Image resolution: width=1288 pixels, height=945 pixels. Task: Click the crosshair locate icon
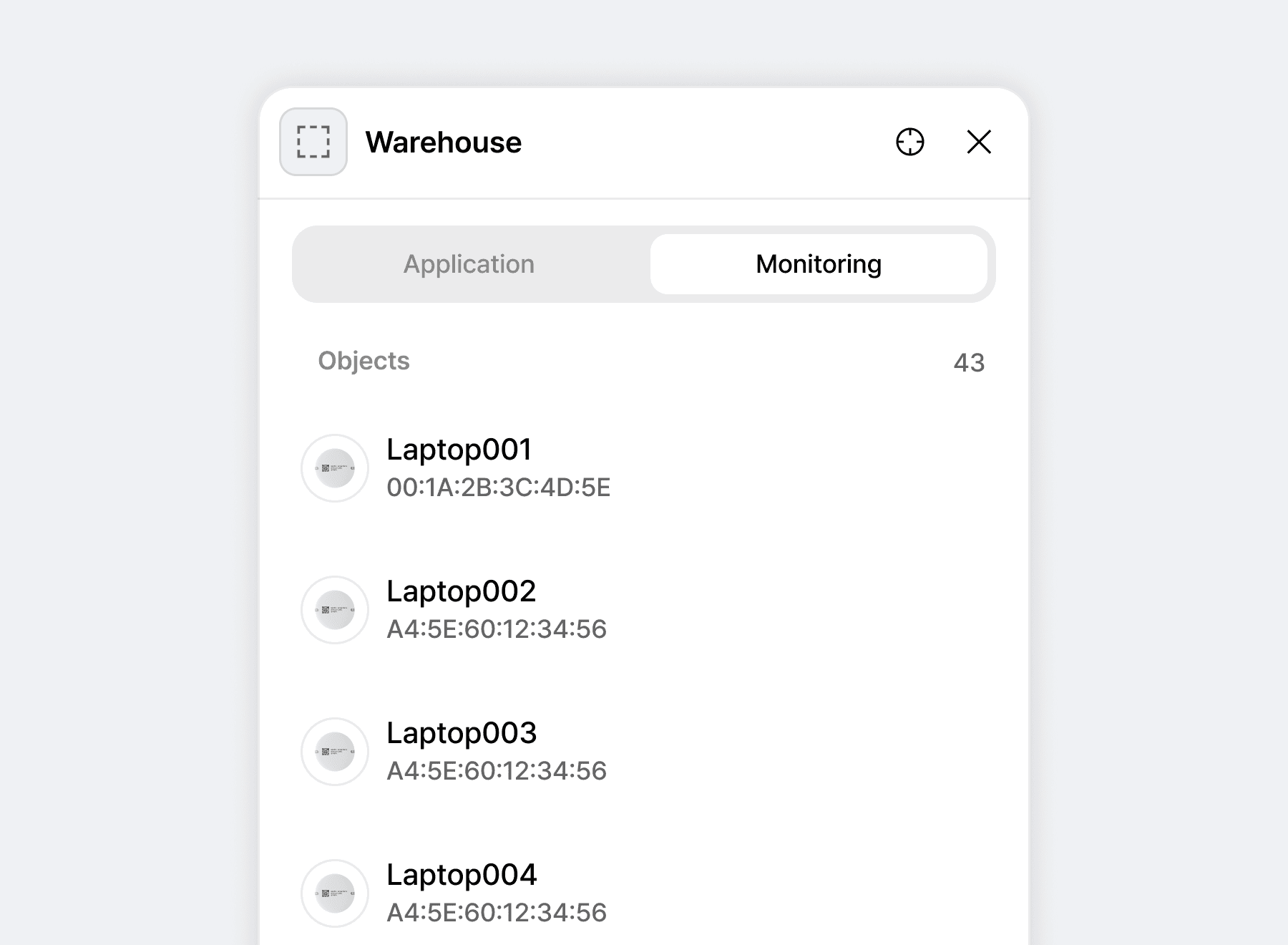(x=909, y=142)
